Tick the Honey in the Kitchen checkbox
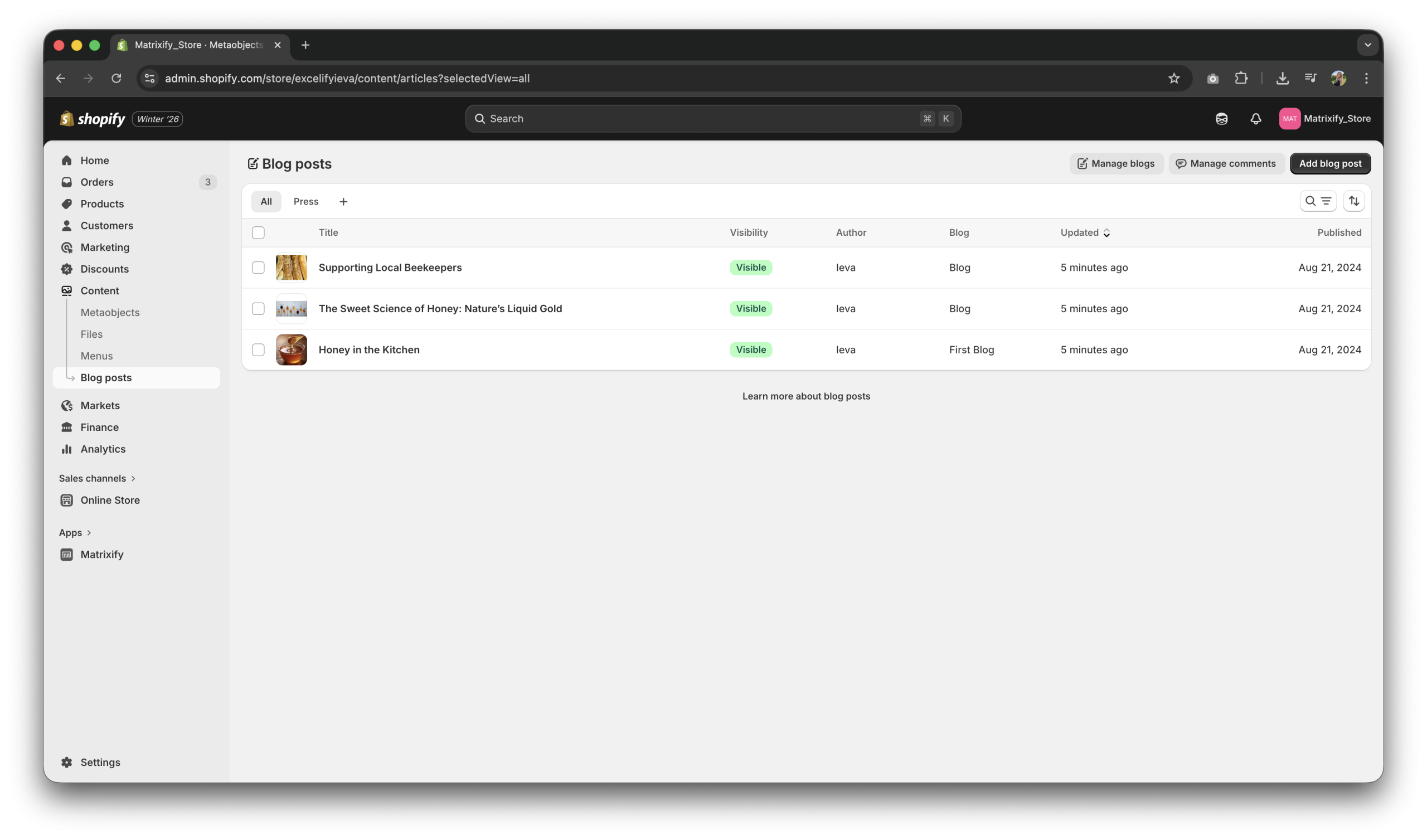 (x=258, y=349)
